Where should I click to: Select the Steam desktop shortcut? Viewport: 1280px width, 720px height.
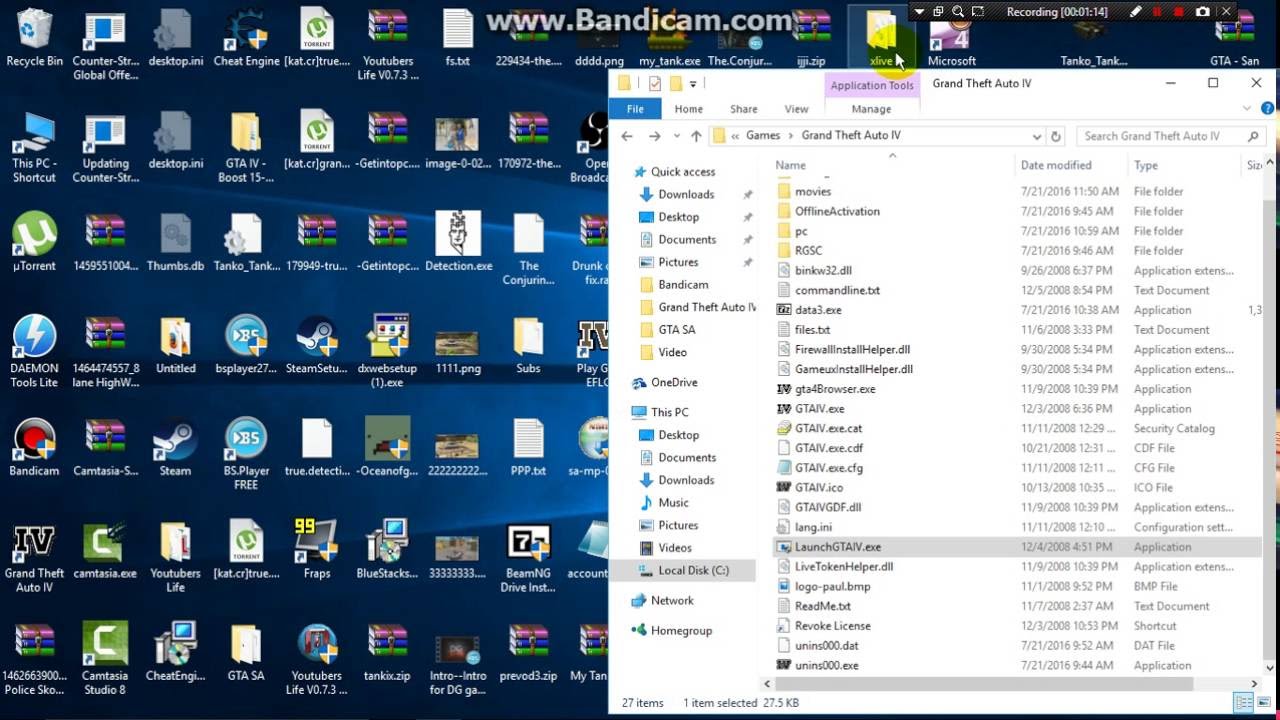coord(175,447)
